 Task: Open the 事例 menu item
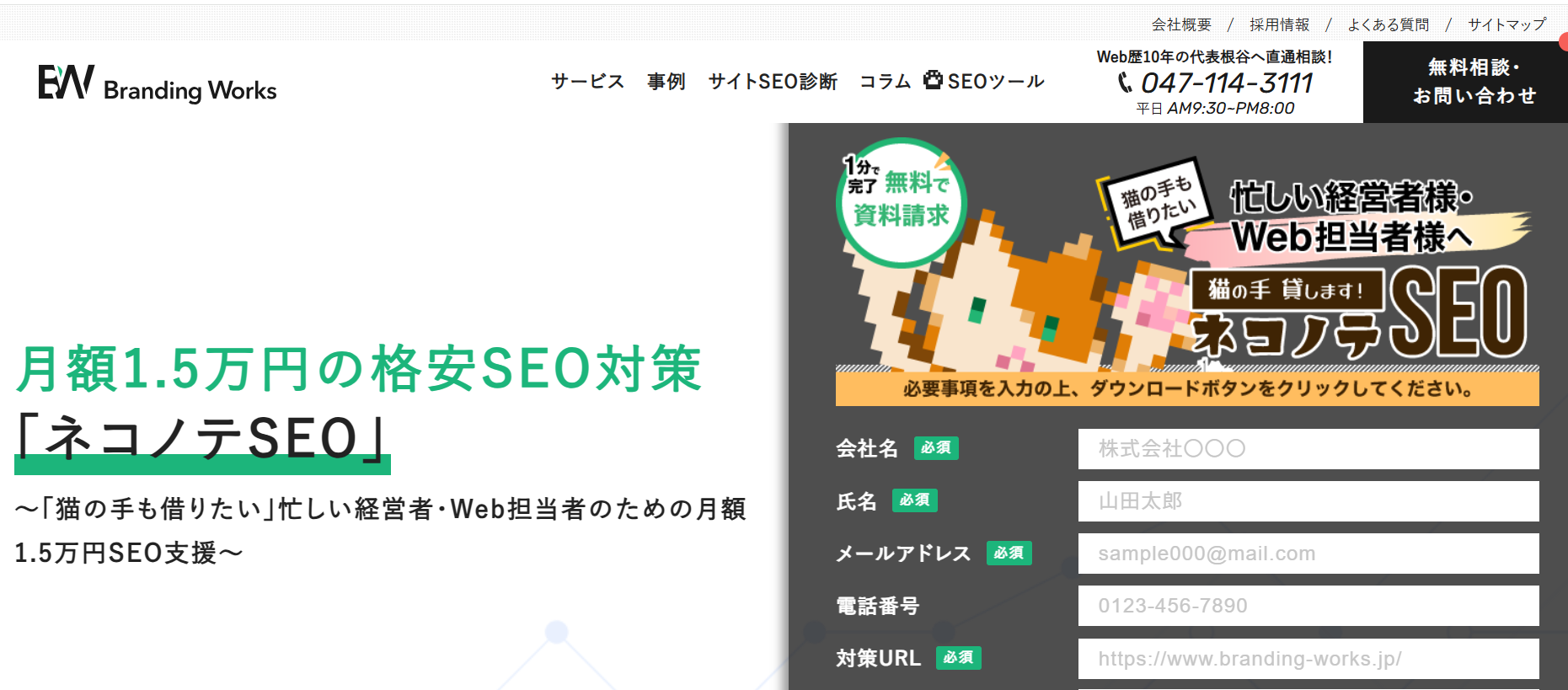(666, 82)
